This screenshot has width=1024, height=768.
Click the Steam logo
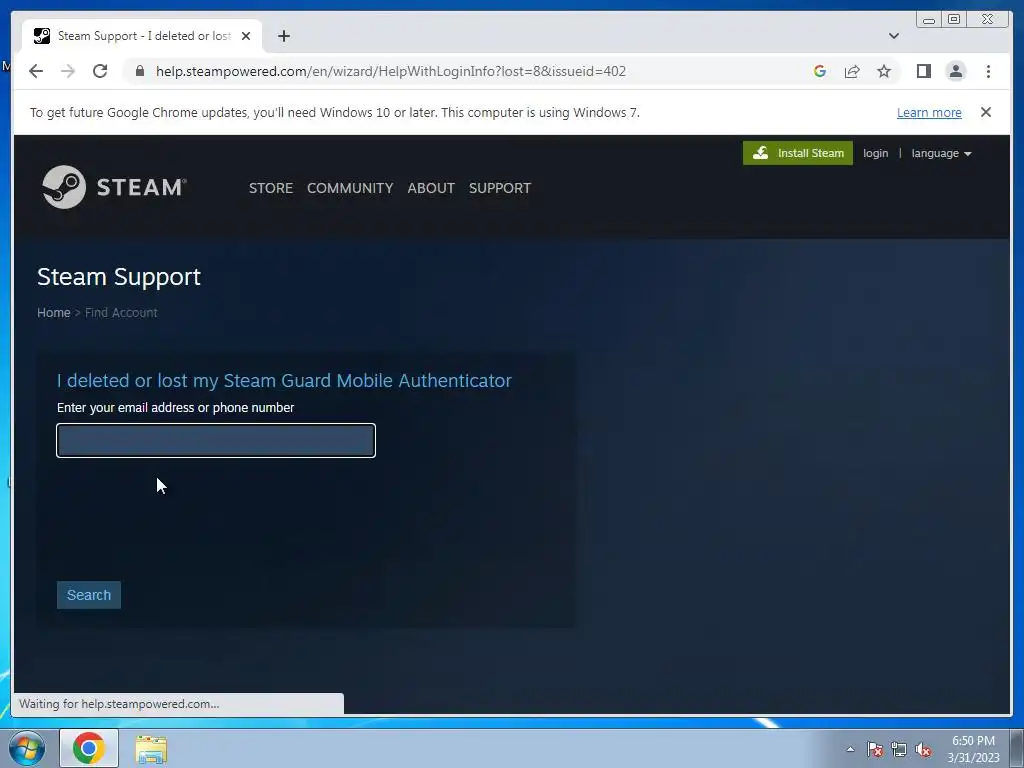pyautogui.click(x=114, y=187)
